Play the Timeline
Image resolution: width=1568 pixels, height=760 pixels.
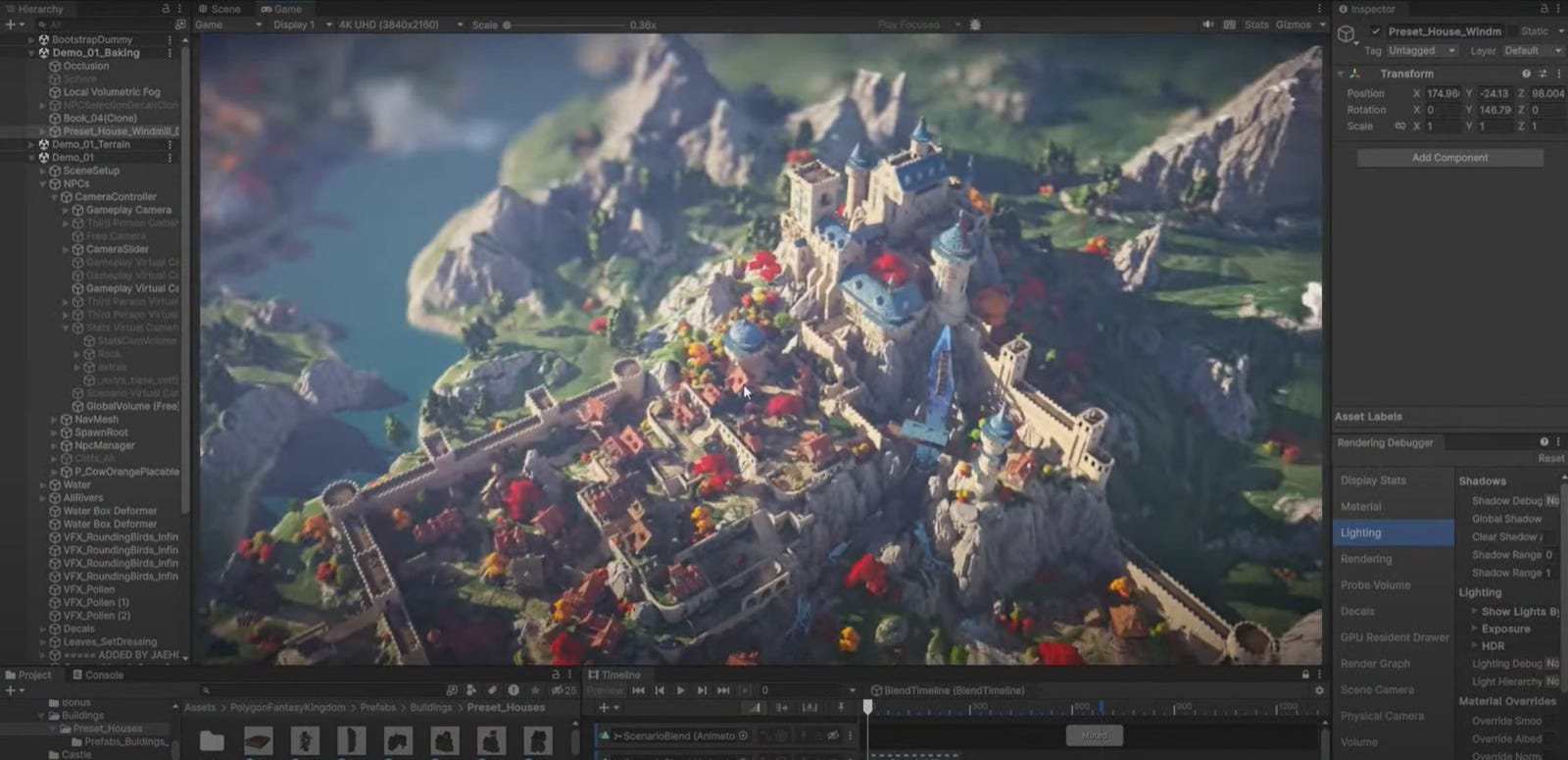(681, 690)
